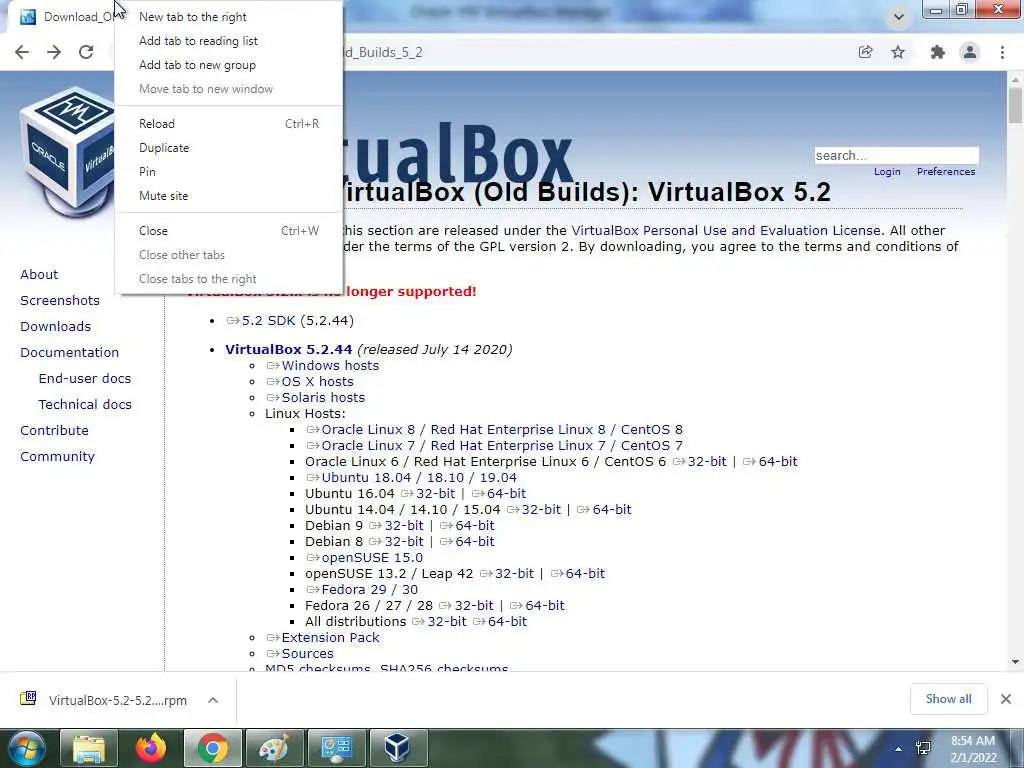Go forward with the browser forward arrow
The width and height of the screenshot is (1024, 768).
click(54, 52)
